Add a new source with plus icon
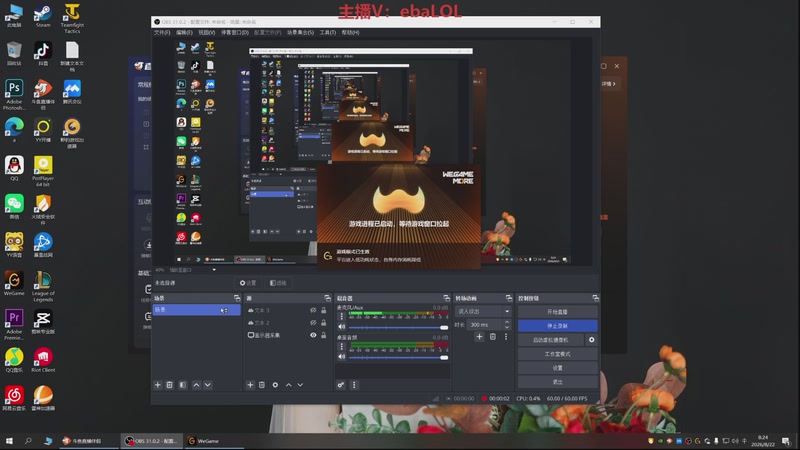 pyautogui.click(x=250, y=385)
